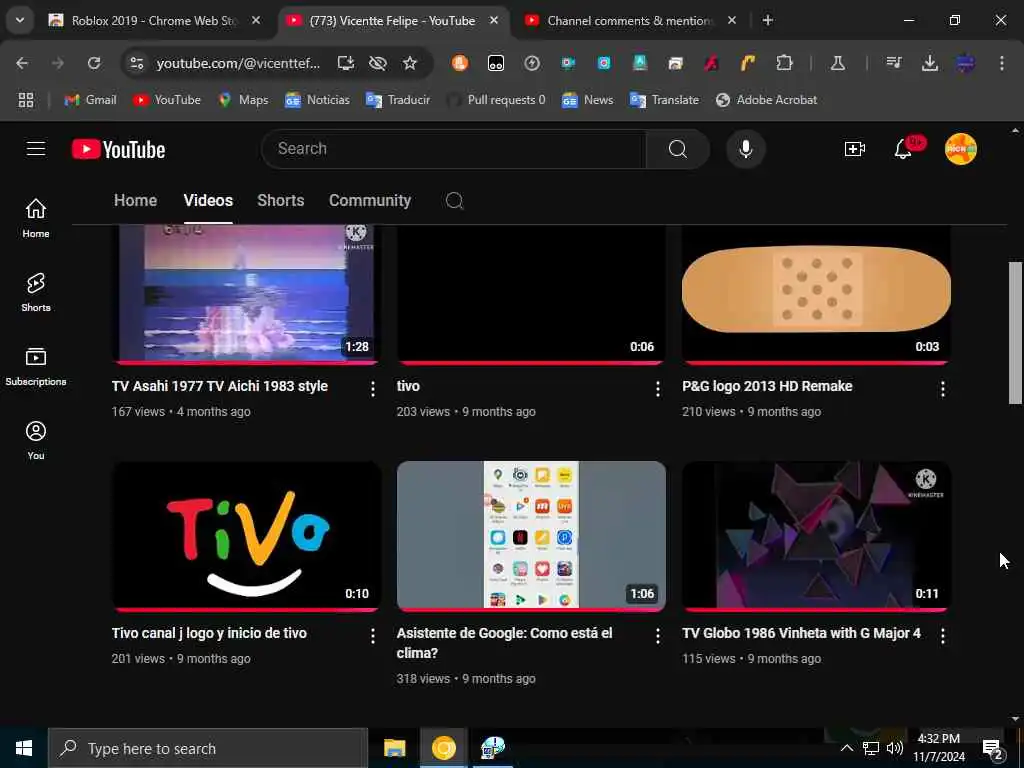1024x768 pixels.
Task: Go back with the browser arrow
Action: tap(22, 63)
